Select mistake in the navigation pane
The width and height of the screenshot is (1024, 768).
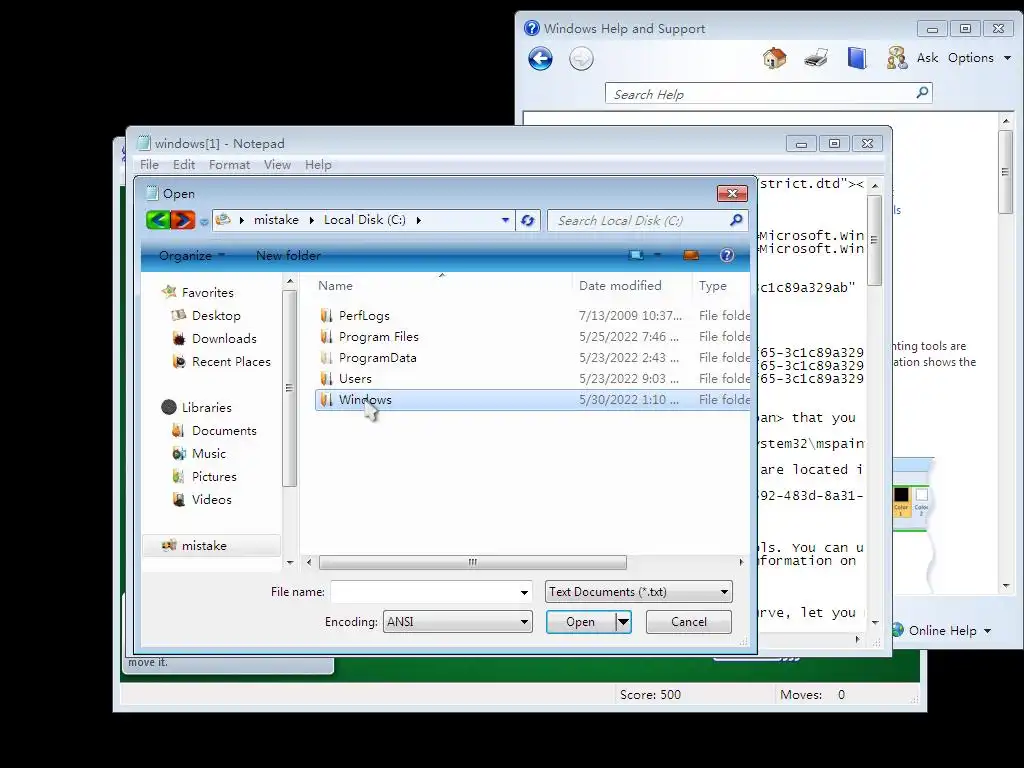pos(211,545)
